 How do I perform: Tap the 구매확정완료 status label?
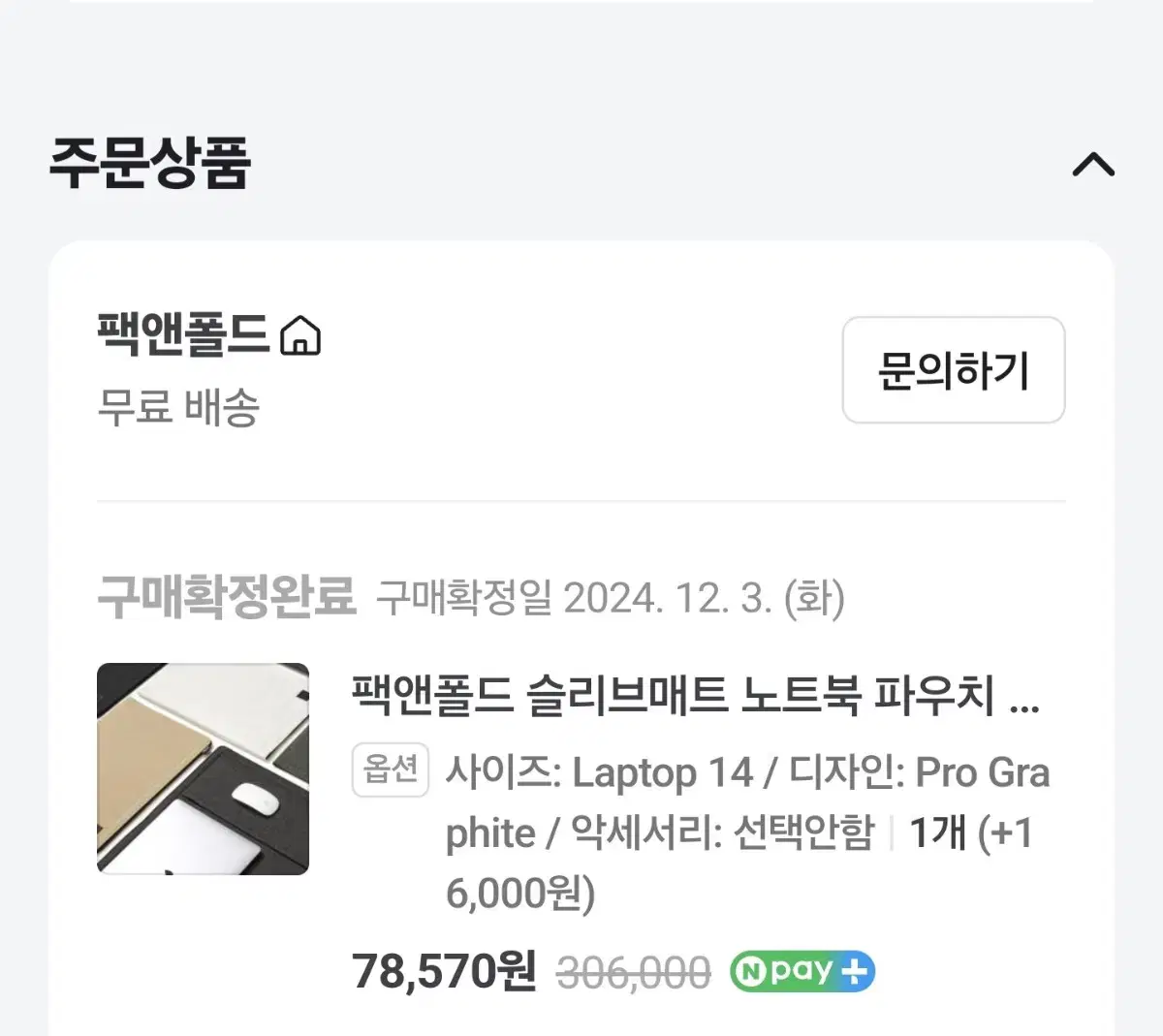[x=227, y=596]
